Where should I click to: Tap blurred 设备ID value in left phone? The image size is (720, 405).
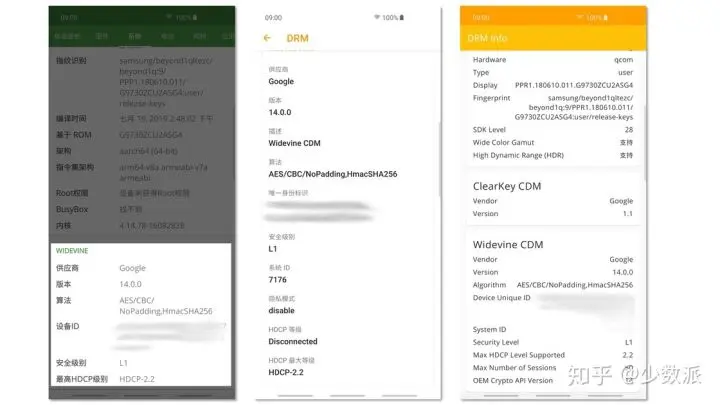(x=170, y=336)
